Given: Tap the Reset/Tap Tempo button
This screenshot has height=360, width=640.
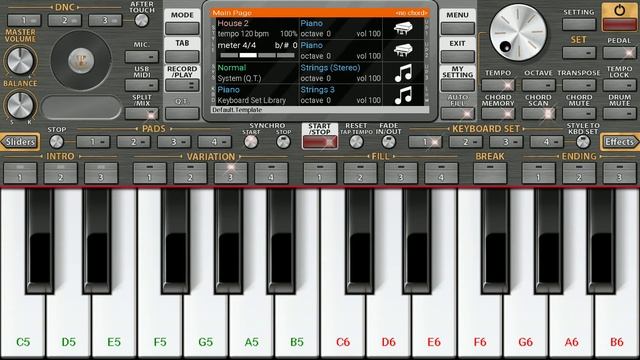Looking at the screenshot, I should pyautogui.click(x=356, y=142).
